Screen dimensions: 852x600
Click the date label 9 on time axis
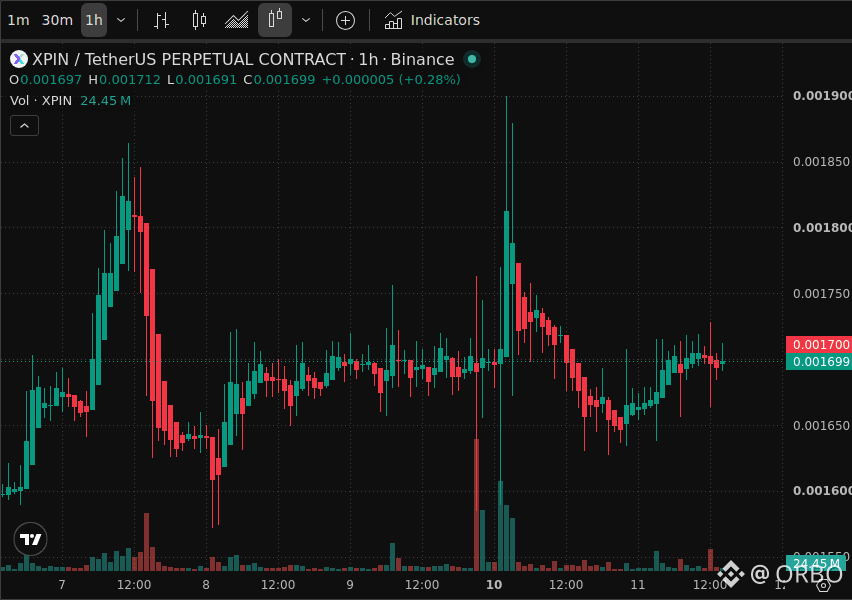pyautogui.click(x=350, y=585)
